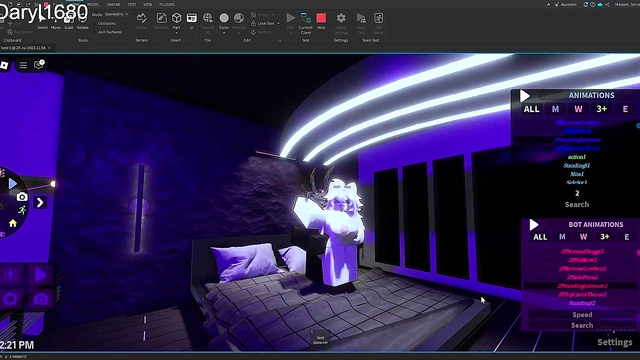
Task: Open the in-game hamburger menu
Action: (x=23, y=65)
